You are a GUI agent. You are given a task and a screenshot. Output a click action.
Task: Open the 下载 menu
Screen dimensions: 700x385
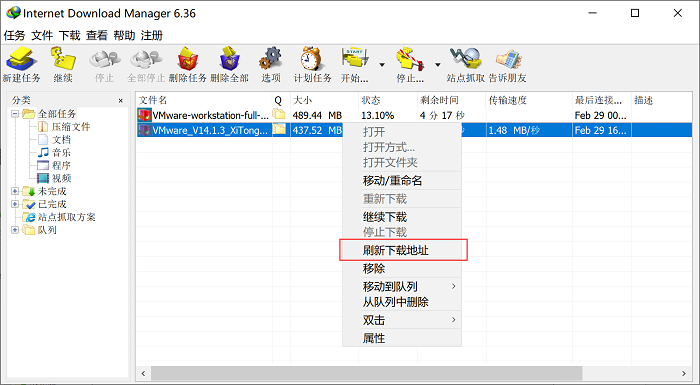70,35
